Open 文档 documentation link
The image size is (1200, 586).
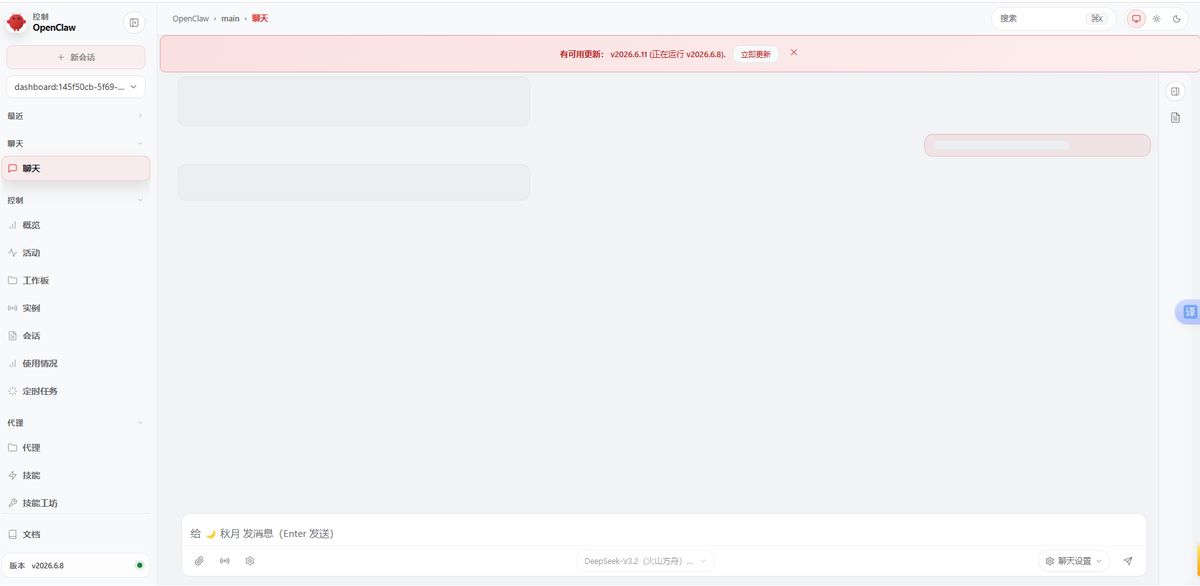point(76,534)
